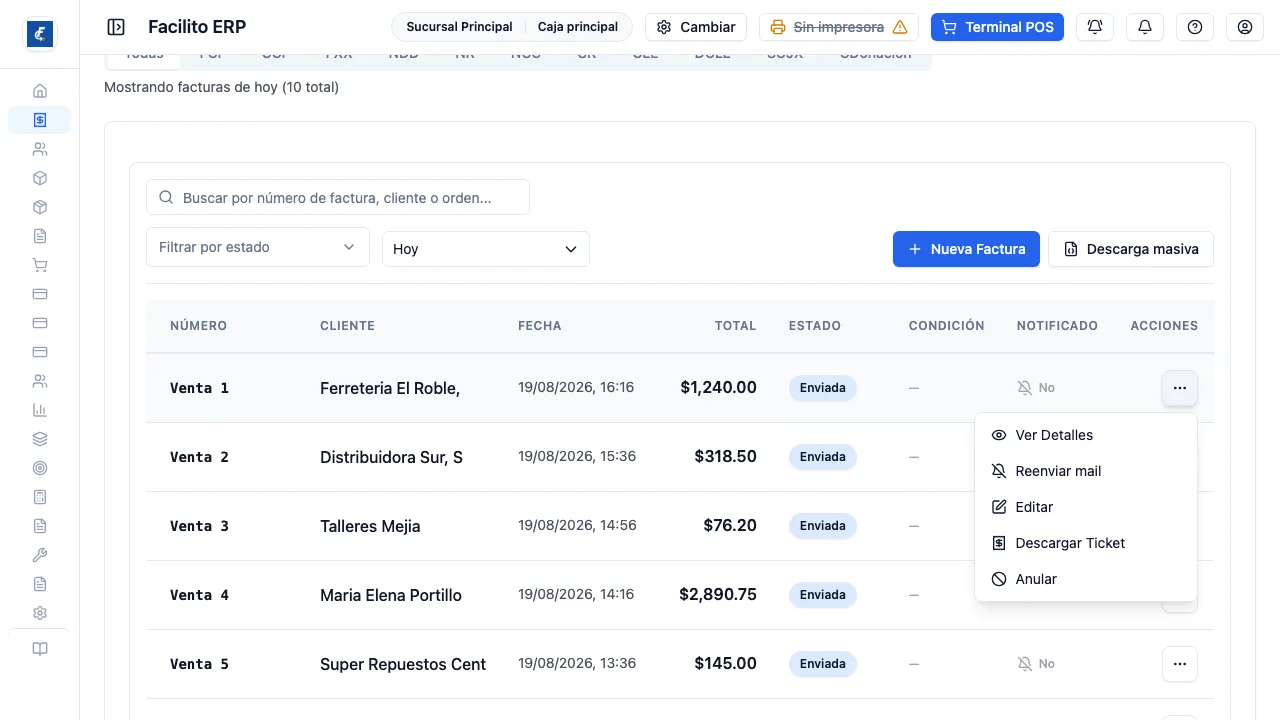Click the $2,890.75 total amount
Screen dimensions: 1280x720
tap(718, 595)
